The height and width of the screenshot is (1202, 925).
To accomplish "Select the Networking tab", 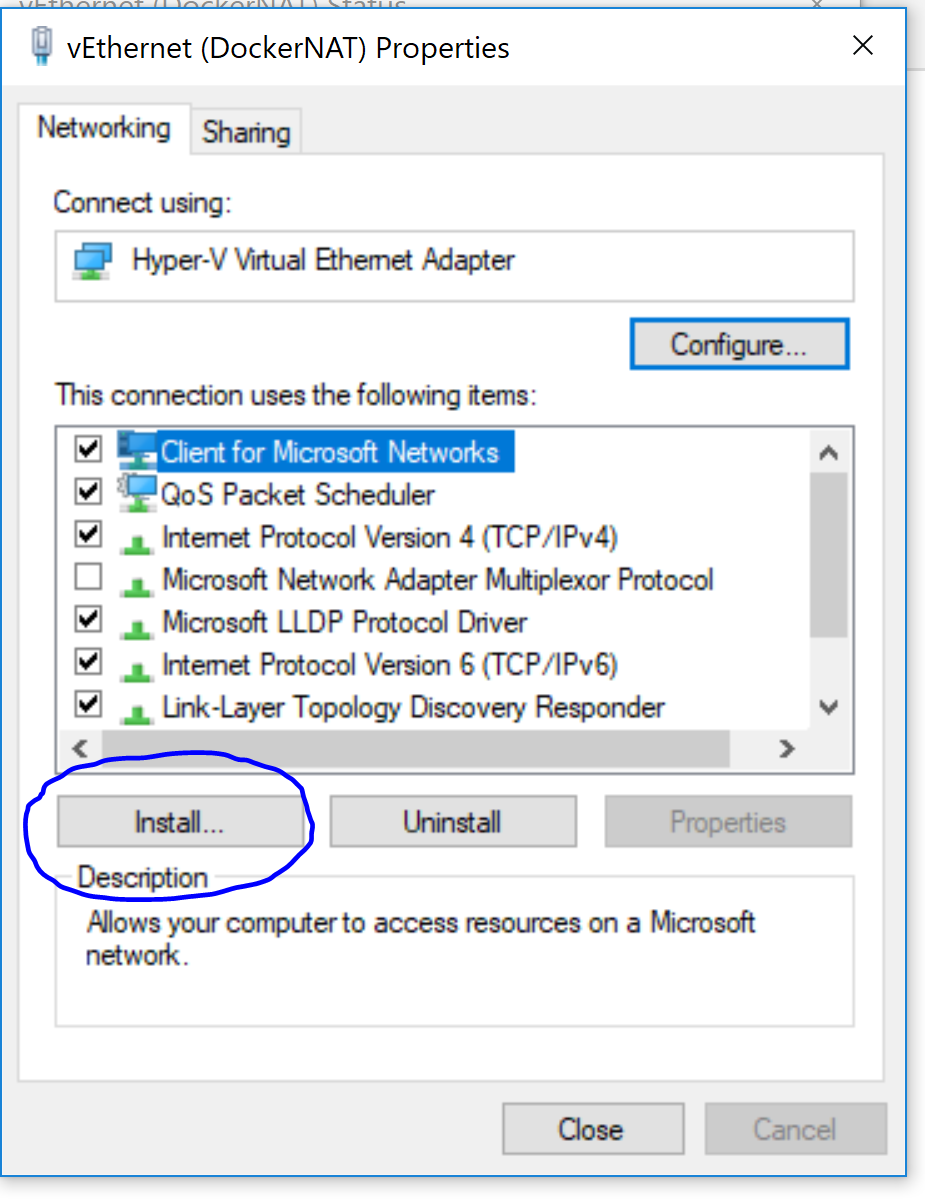I will pos(103,128).
